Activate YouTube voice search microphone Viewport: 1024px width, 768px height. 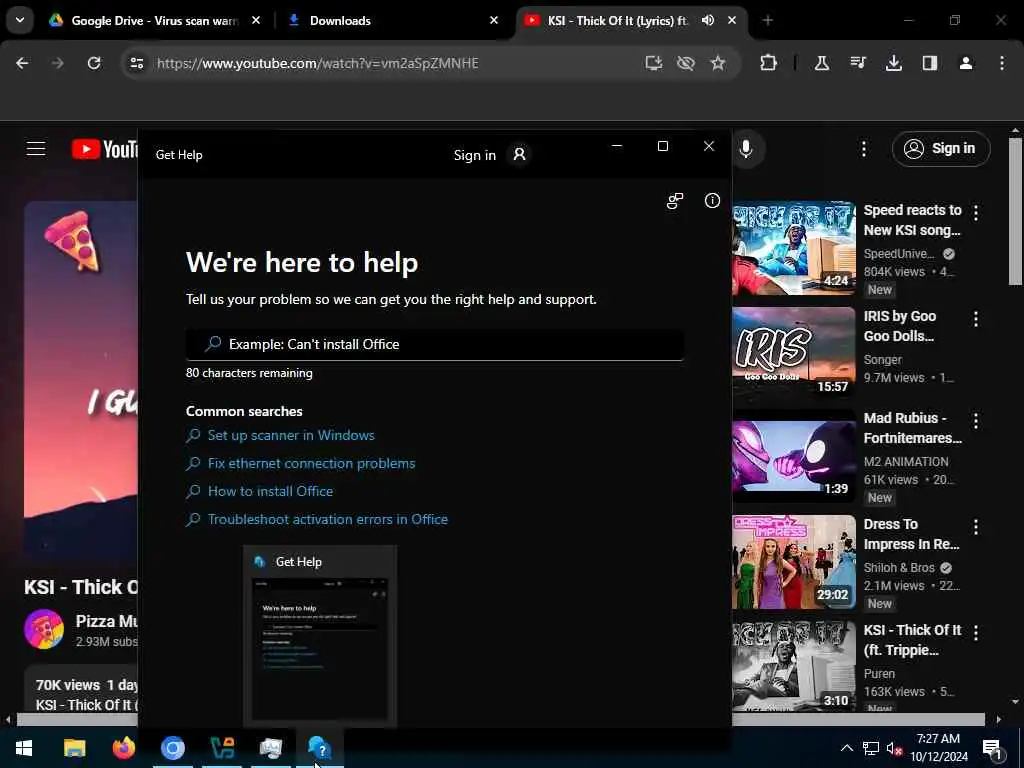(746, 149)
